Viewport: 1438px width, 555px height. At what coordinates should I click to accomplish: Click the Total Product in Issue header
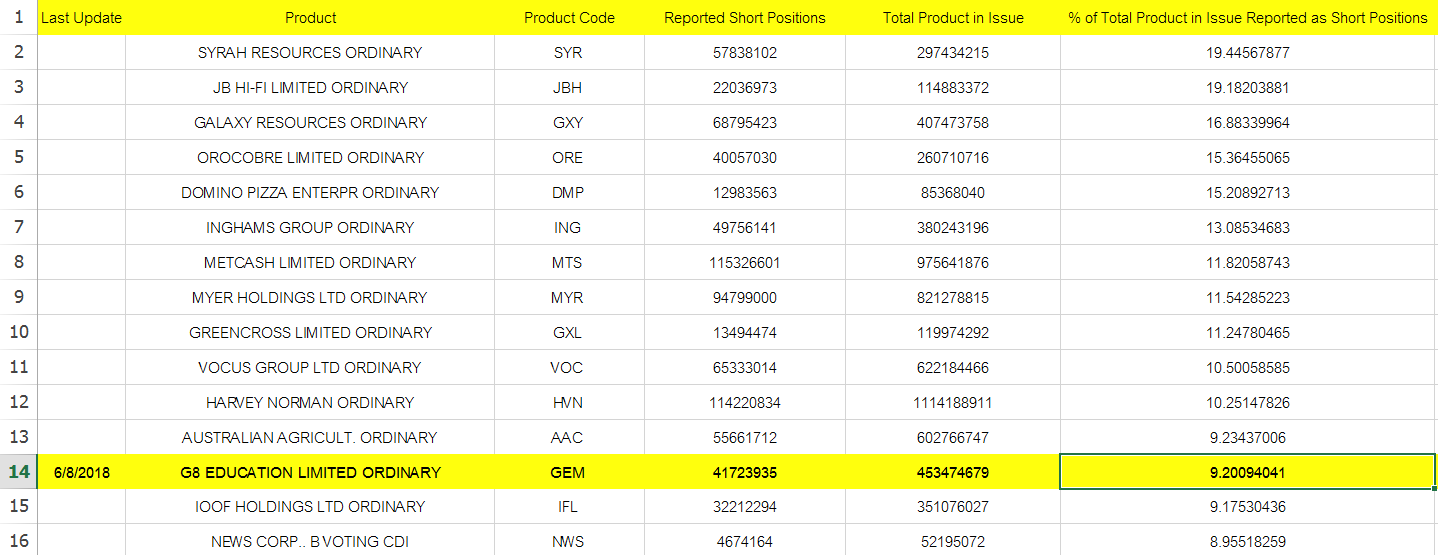[x=953, y=17]
